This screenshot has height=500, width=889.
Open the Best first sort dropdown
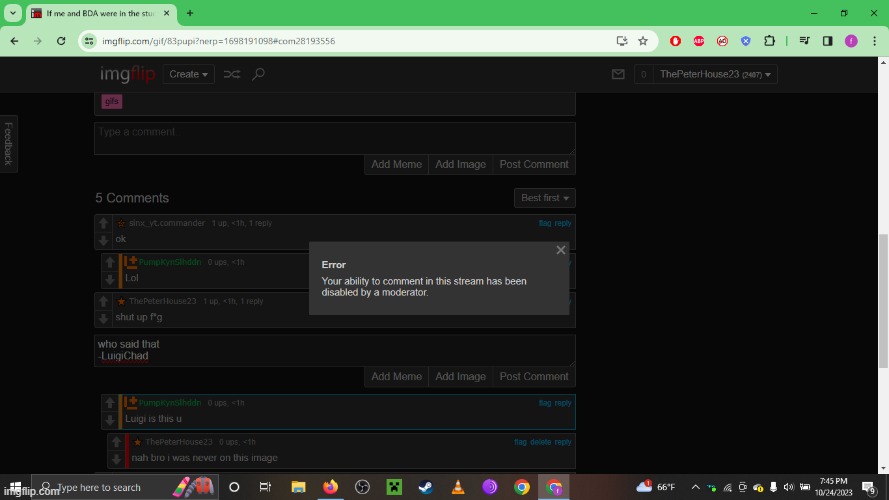pos(544,198)
